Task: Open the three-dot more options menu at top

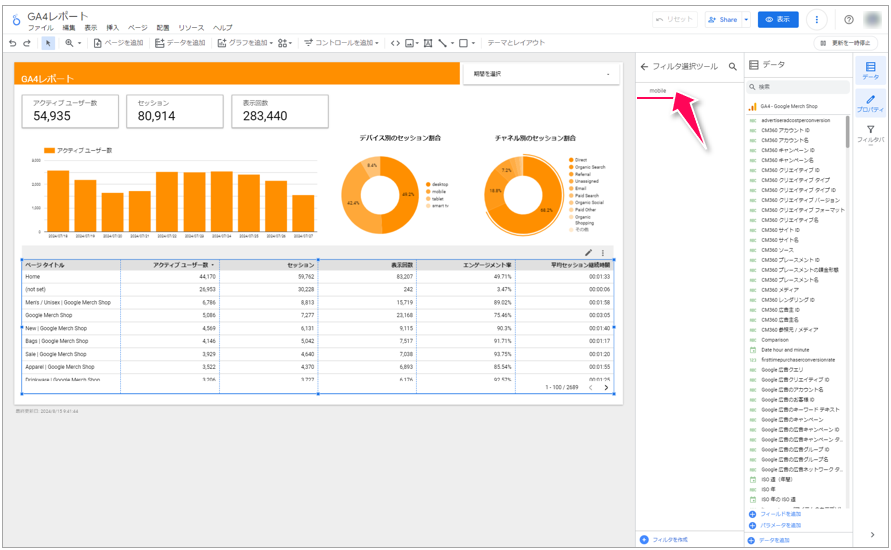Action: (x=817, y=19)
